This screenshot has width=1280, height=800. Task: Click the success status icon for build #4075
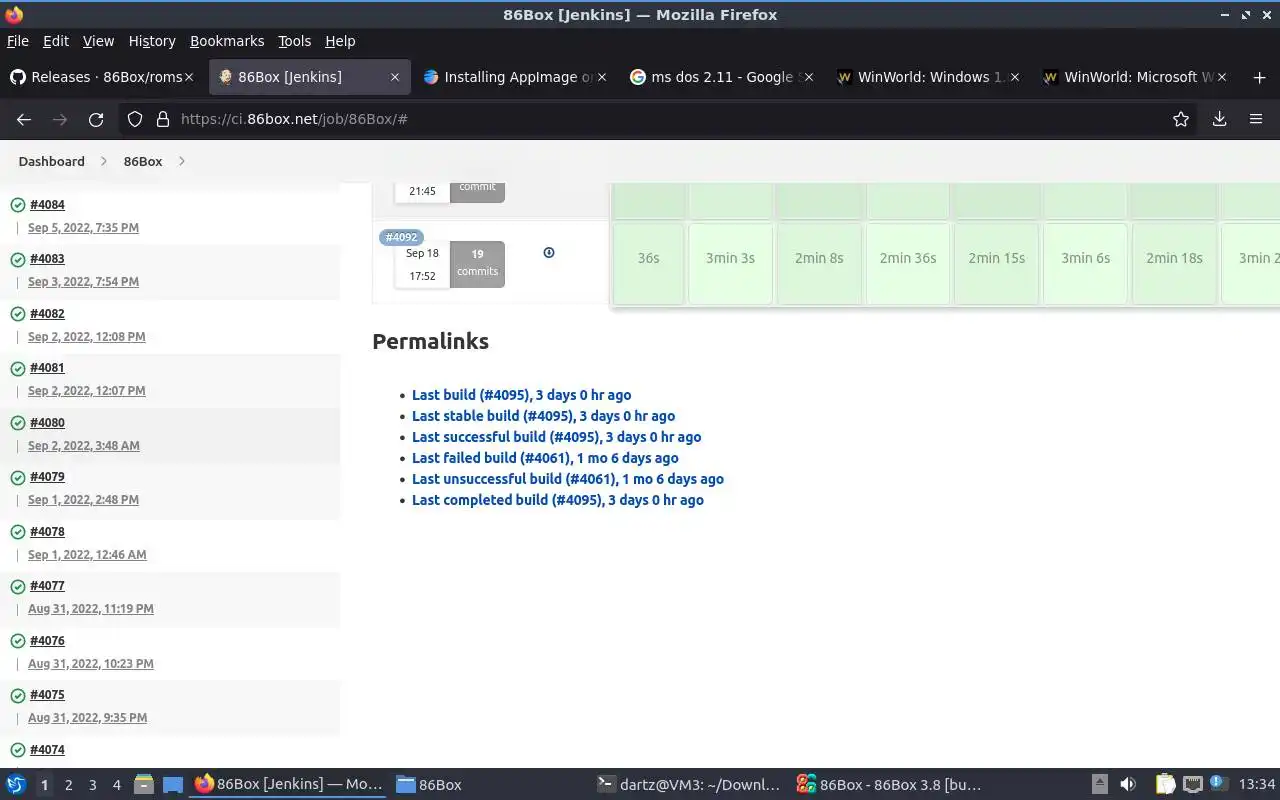pyautogui.click(x=17, y=695)
